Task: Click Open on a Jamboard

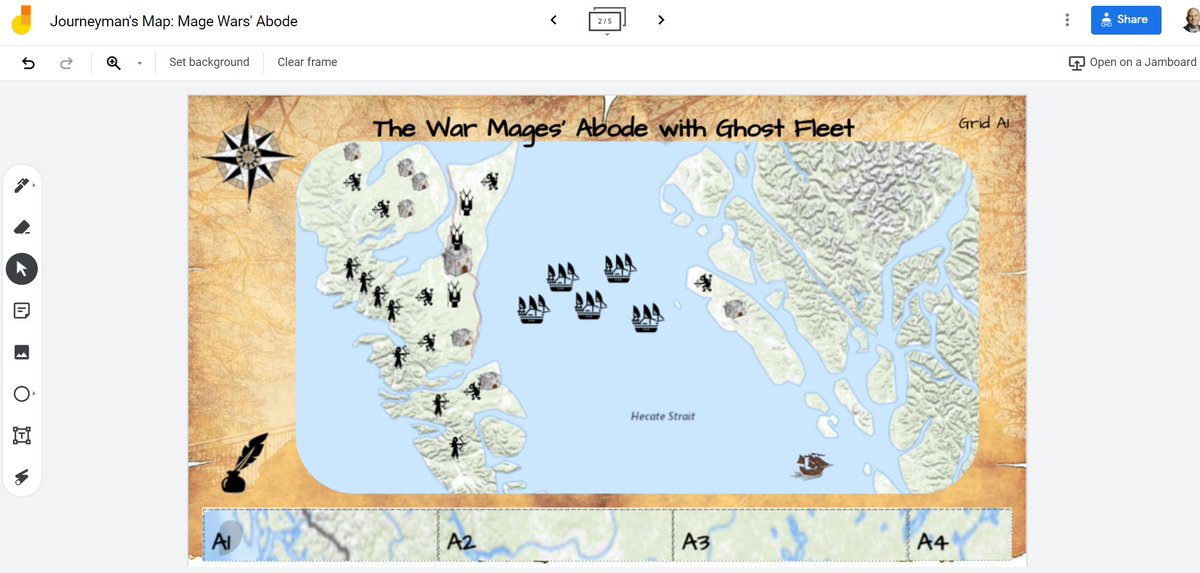Action: (1132, 62)
